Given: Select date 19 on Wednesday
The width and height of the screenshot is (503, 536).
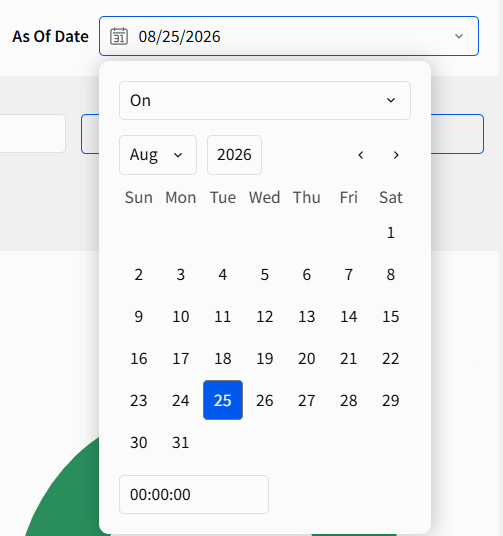Looking at the screenshot, I should click(x=265, y=358).
